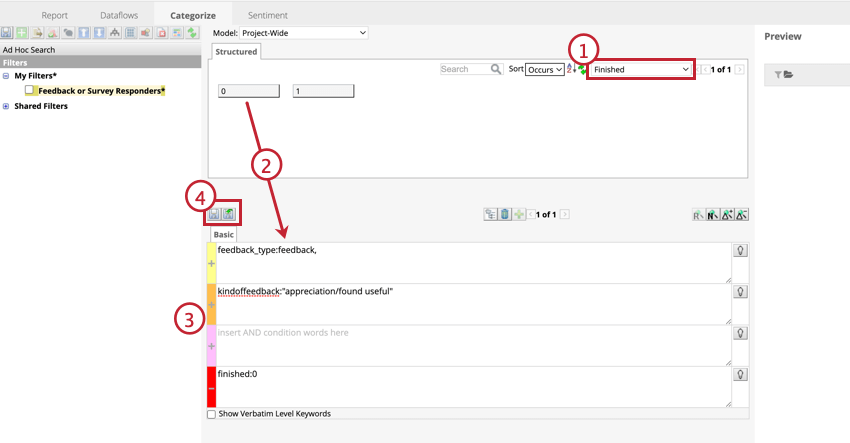Click the hierarchy tree toolbar icon
Screen dimensions: 850x443
click(115, 33)
